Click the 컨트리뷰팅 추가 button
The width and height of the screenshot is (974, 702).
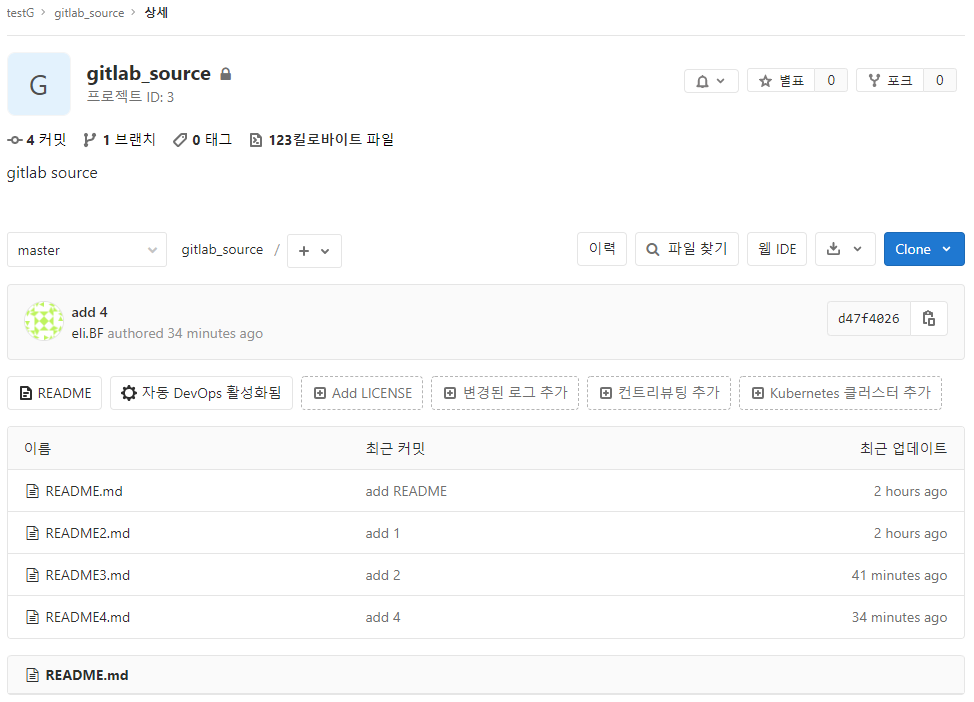coord(659,393)
